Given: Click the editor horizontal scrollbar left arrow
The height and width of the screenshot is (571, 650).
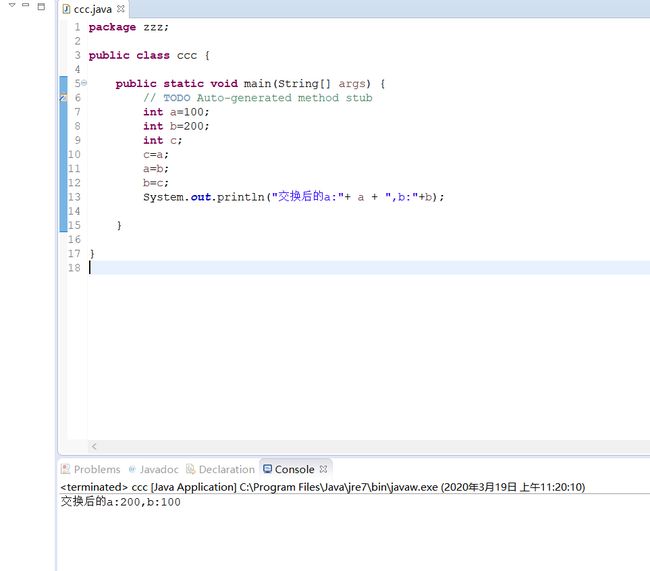Looking at the screenshot, I should click(x=94, y=446).
